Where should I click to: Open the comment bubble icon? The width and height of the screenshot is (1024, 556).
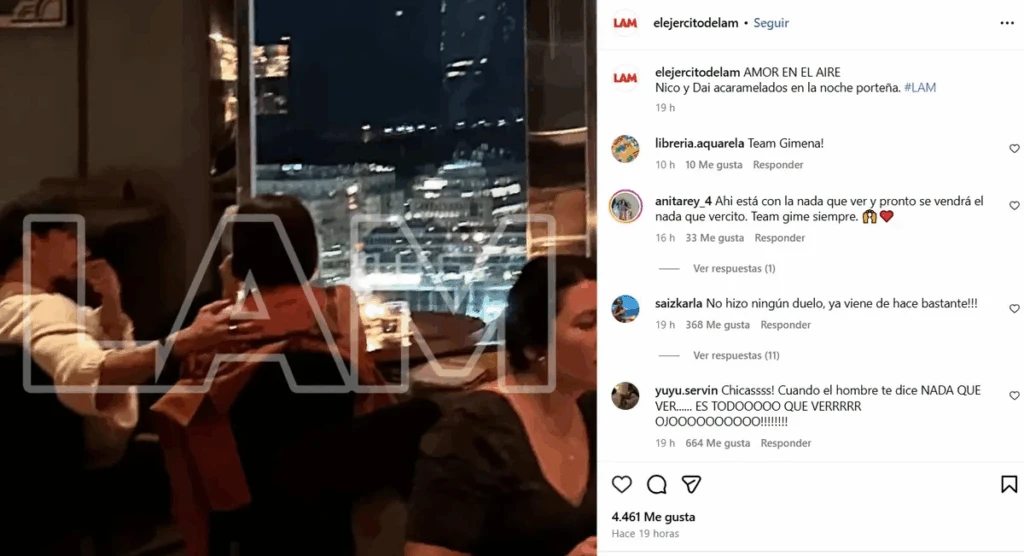pos(656,484)
